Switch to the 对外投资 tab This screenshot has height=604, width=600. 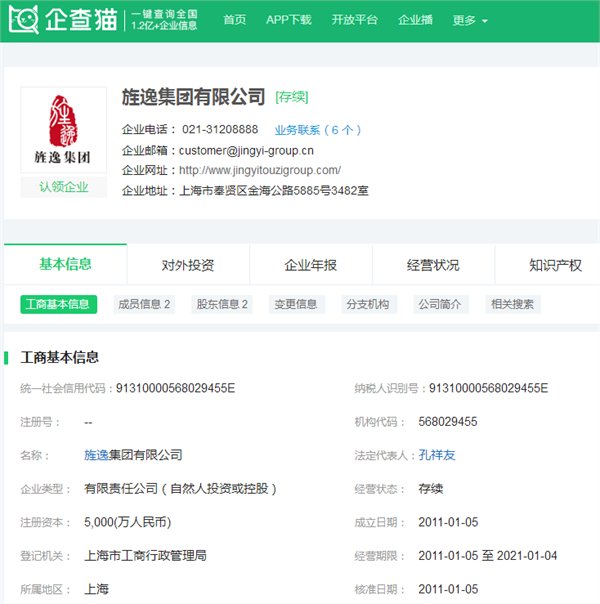tap(188, 265)
